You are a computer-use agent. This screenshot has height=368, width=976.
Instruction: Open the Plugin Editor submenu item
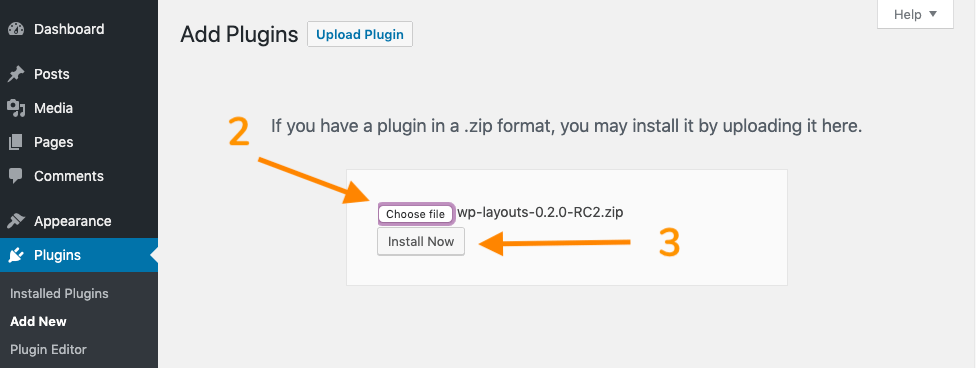tap(49, 349)
